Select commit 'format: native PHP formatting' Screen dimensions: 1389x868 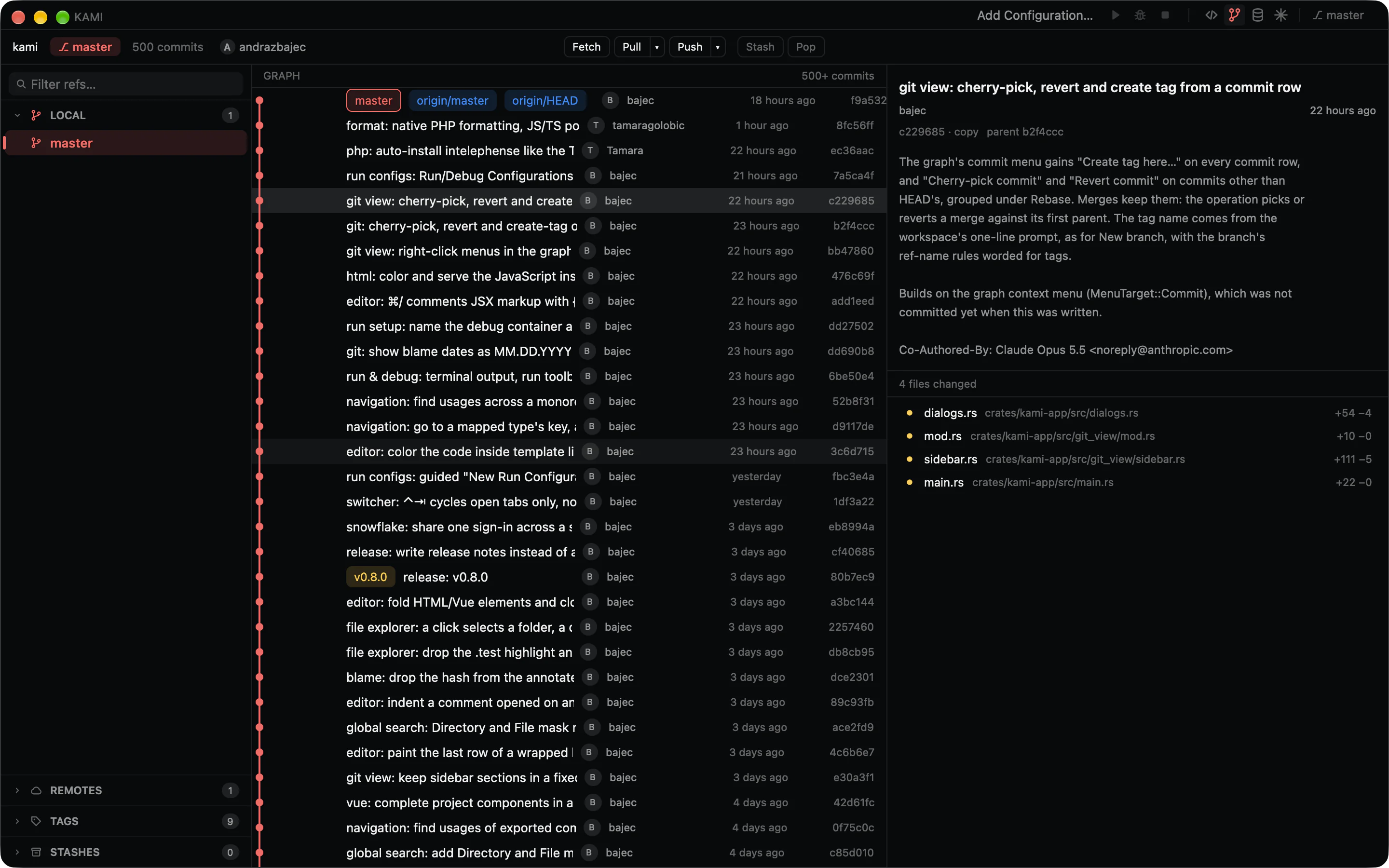[570, 126]
